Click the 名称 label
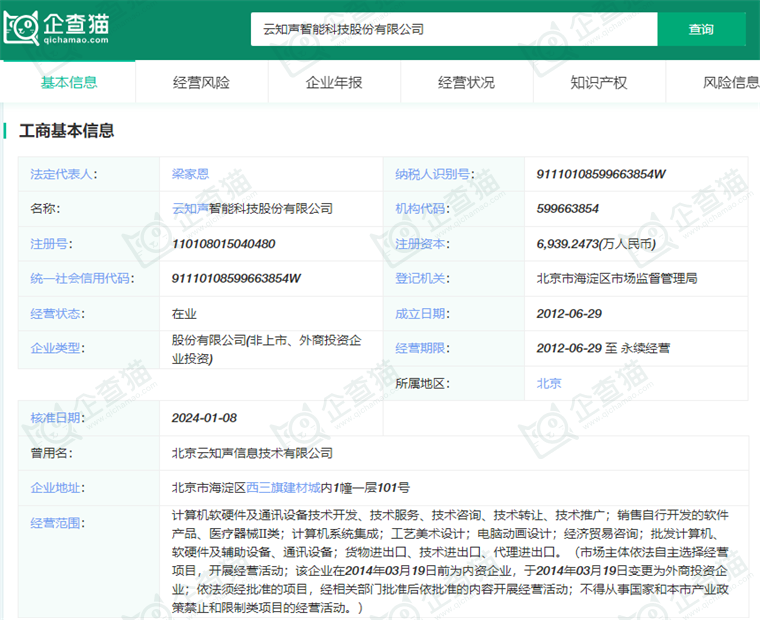The height and width of the screenshot is (620, 760). 45,209
